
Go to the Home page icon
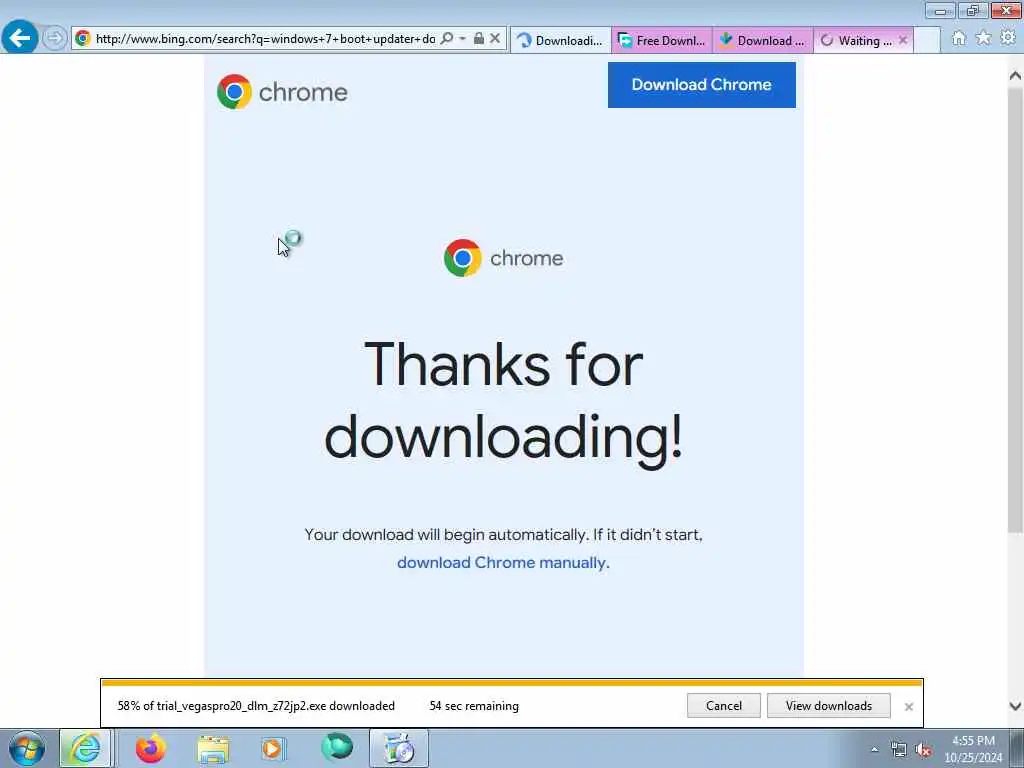point(959,39)
